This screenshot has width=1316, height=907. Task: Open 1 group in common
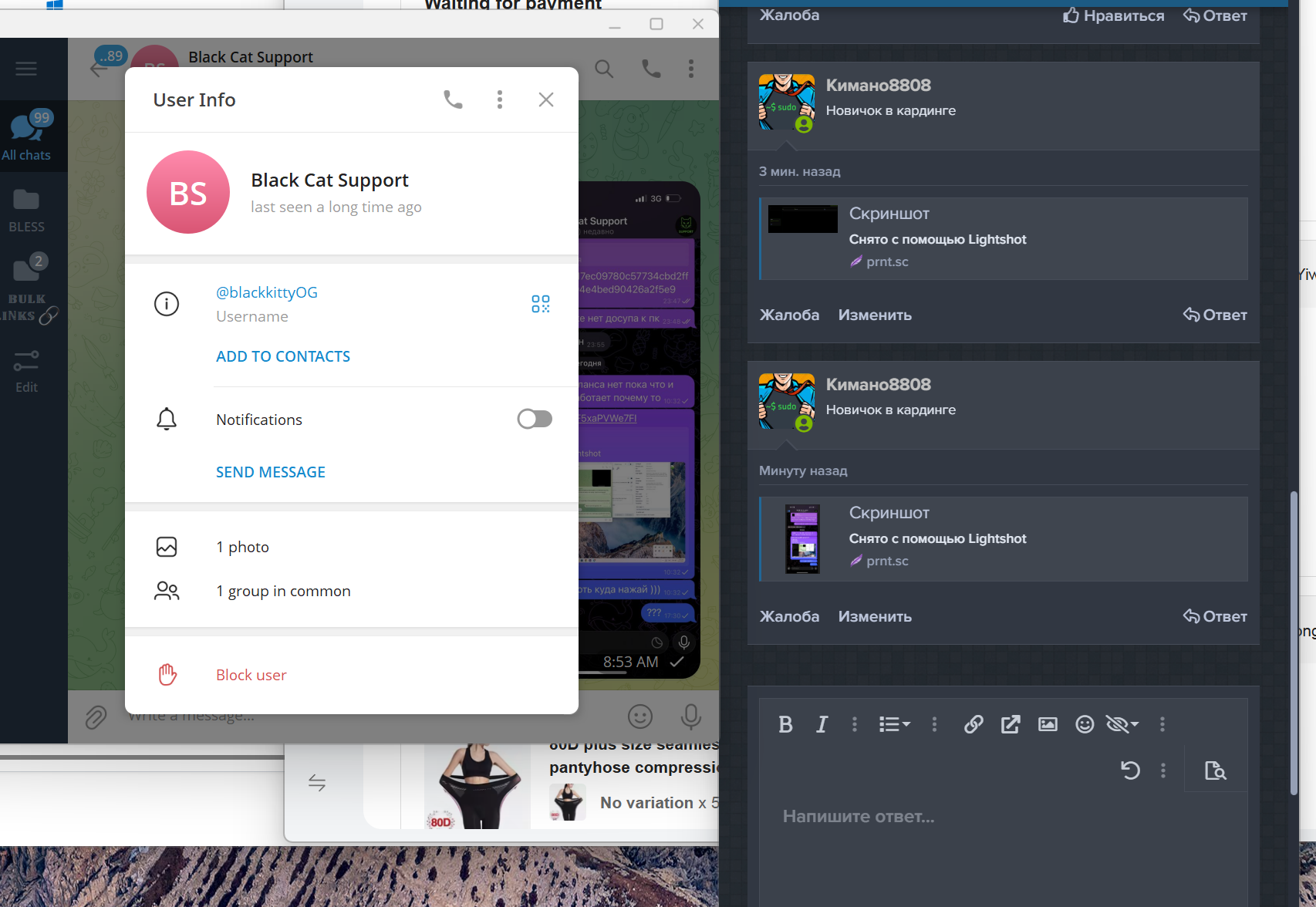point(282,591)
